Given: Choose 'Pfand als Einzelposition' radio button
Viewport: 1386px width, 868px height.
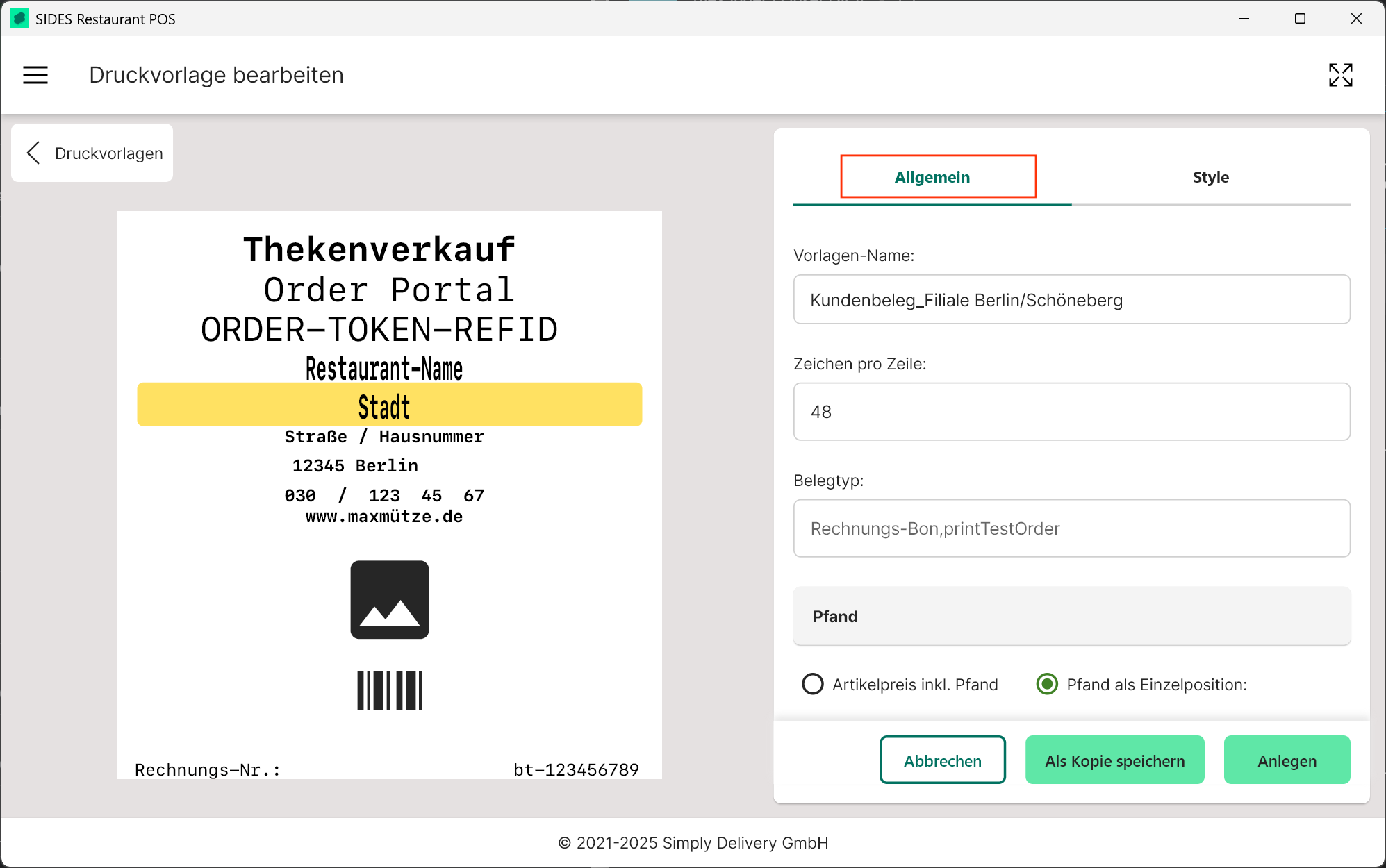Looking at the screenshot, I should pyautogui.click(x=1046, y=684).
